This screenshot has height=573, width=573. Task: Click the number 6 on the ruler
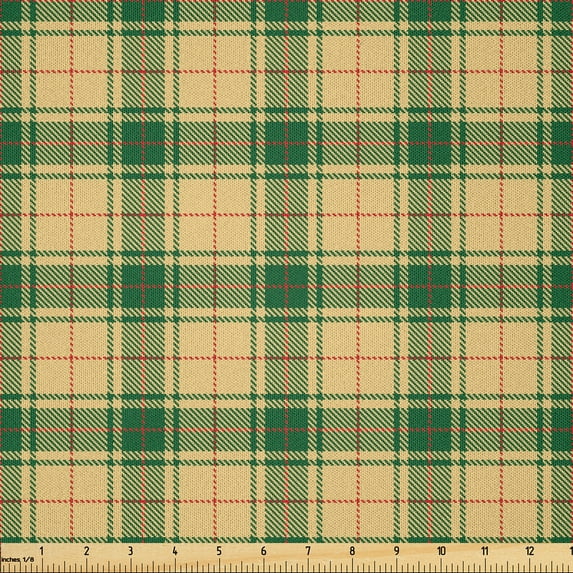(x=263, y=551)
